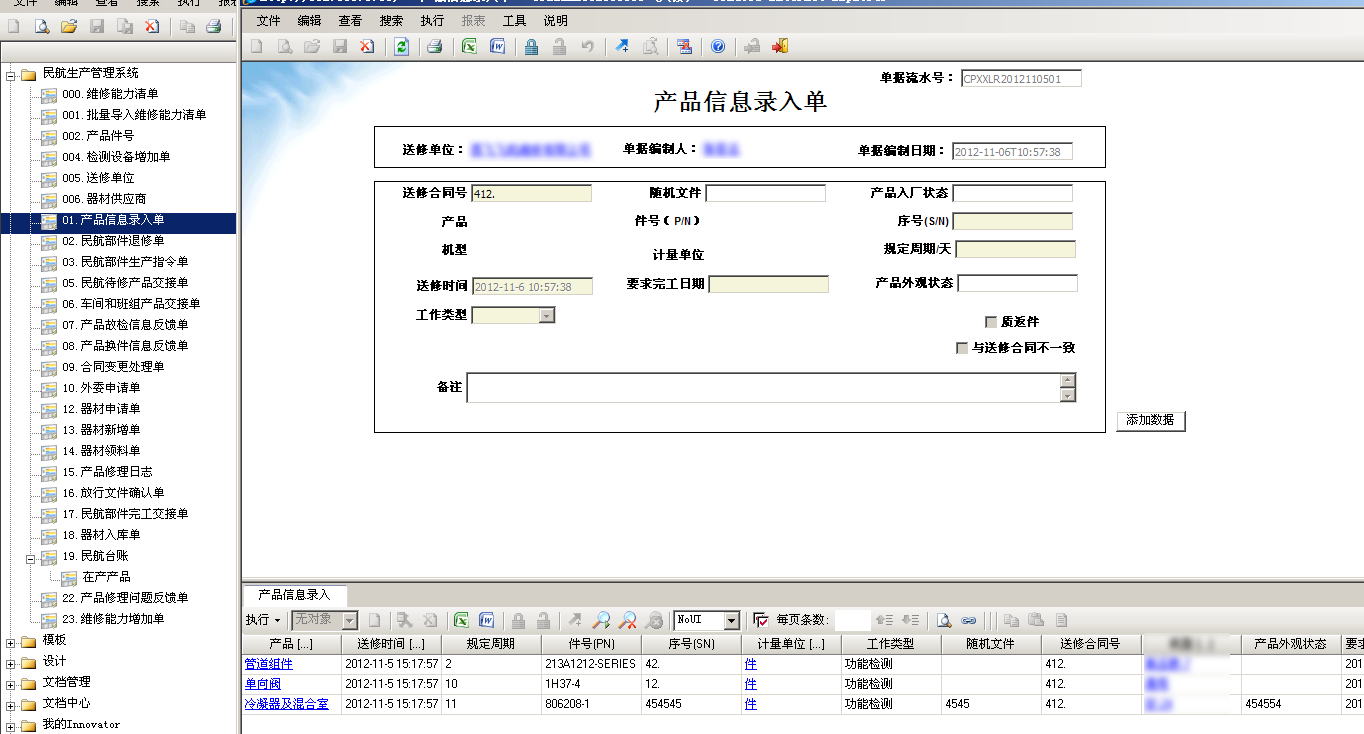Click the 备注 text area
The width and height of the screenshot is (1364, 734).
(x=763, y=387)
